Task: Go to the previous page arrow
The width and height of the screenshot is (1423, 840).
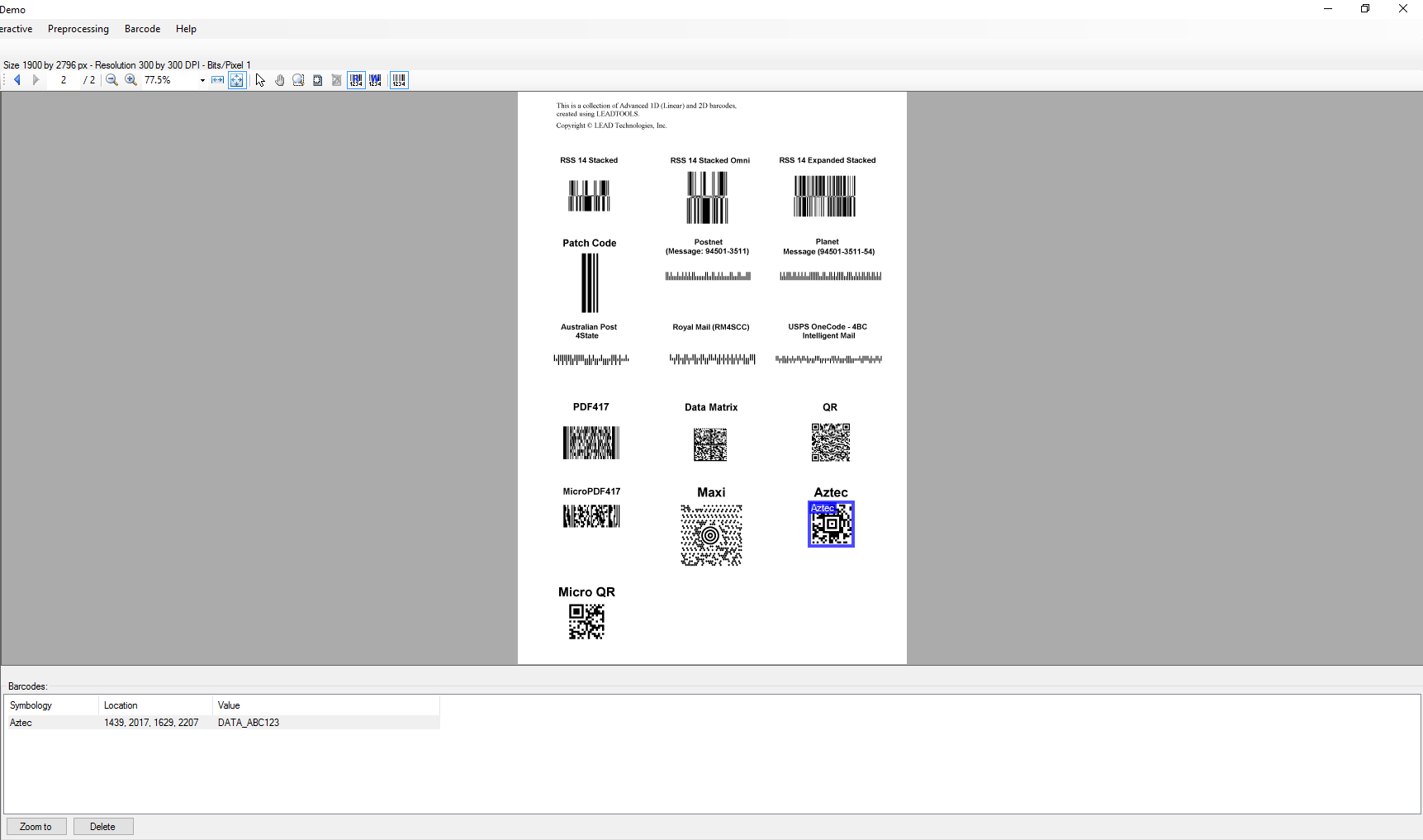Action: 17,80
